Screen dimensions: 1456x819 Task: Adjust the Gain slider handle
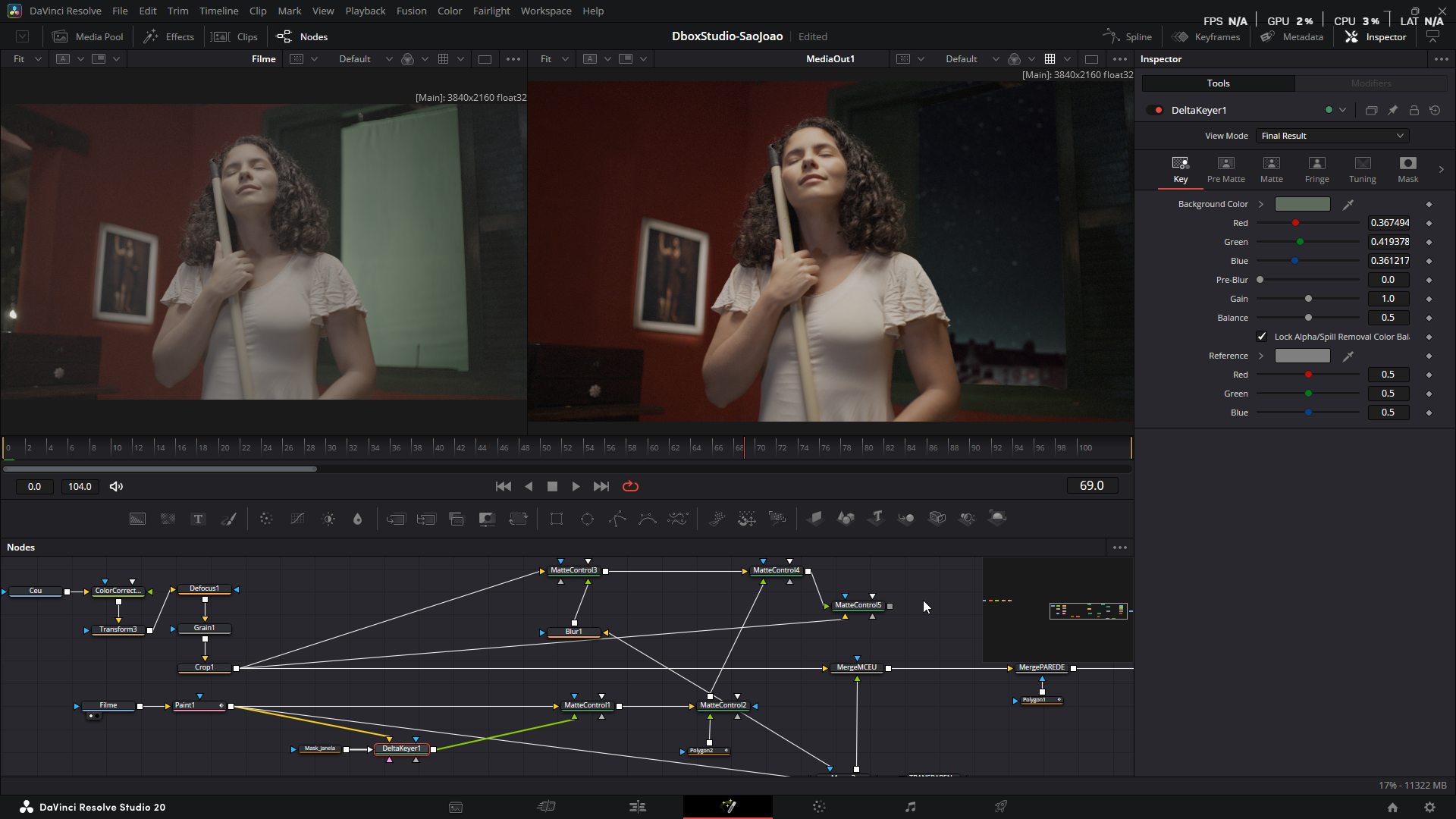(x=1308, y=300)
